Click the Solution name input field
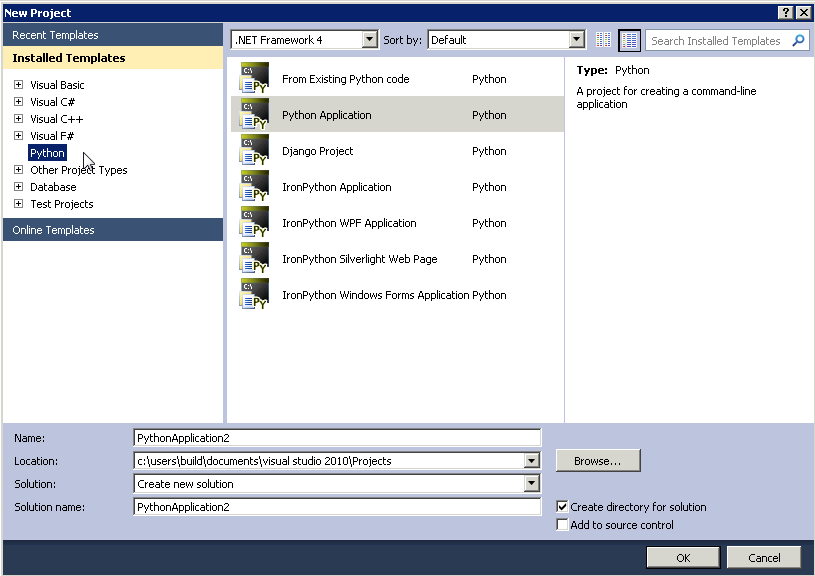The image size is (815, 576). click(337, 506)
